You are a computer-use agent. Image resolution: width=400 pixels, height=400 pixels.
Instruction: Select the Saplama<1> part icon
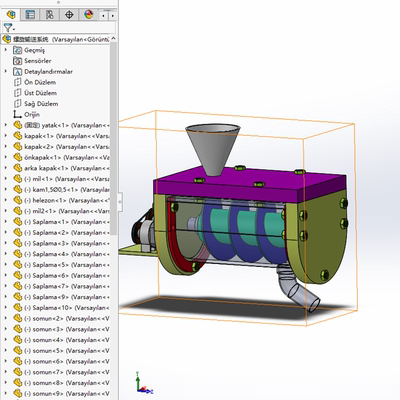coord(18,222)
